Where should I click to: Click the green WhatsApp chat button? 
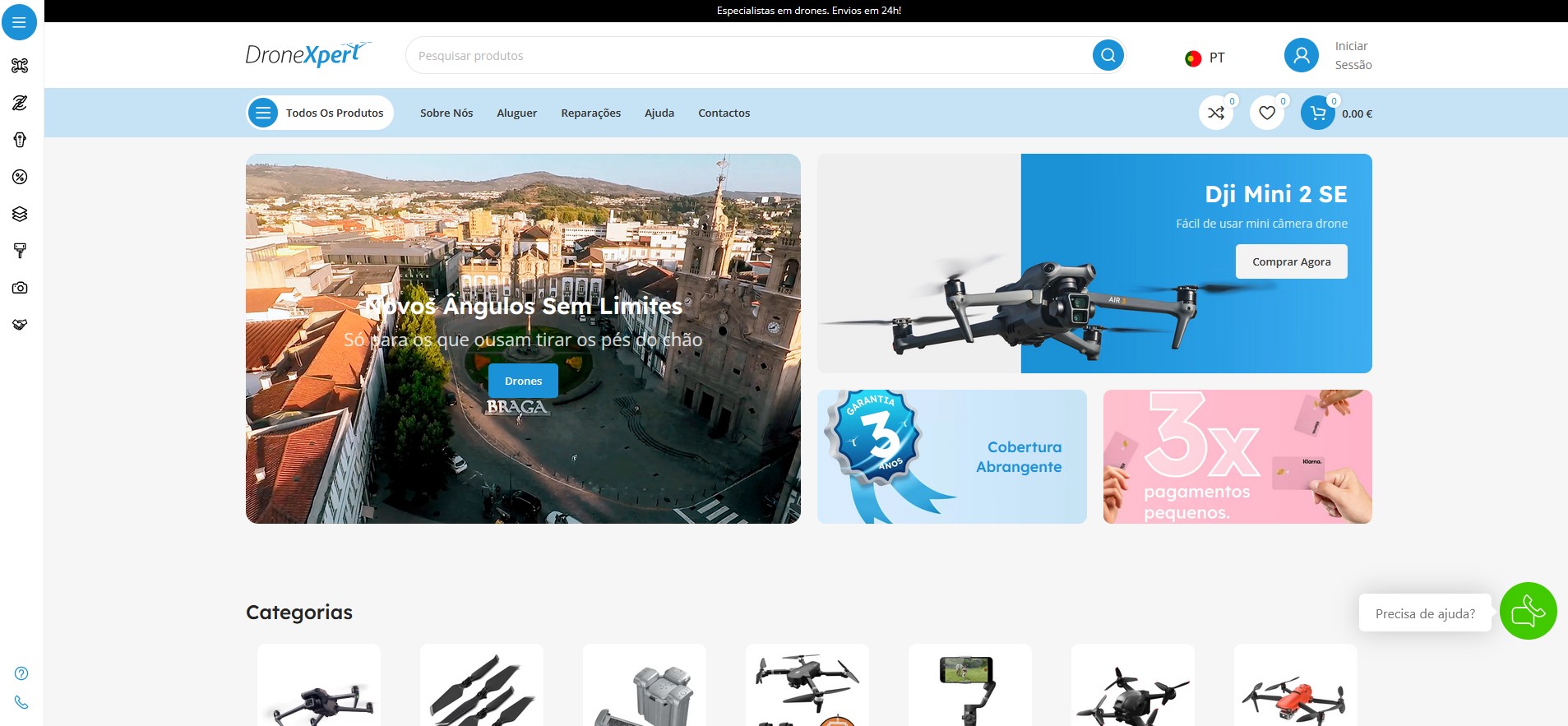click(x=1528, y=611)
